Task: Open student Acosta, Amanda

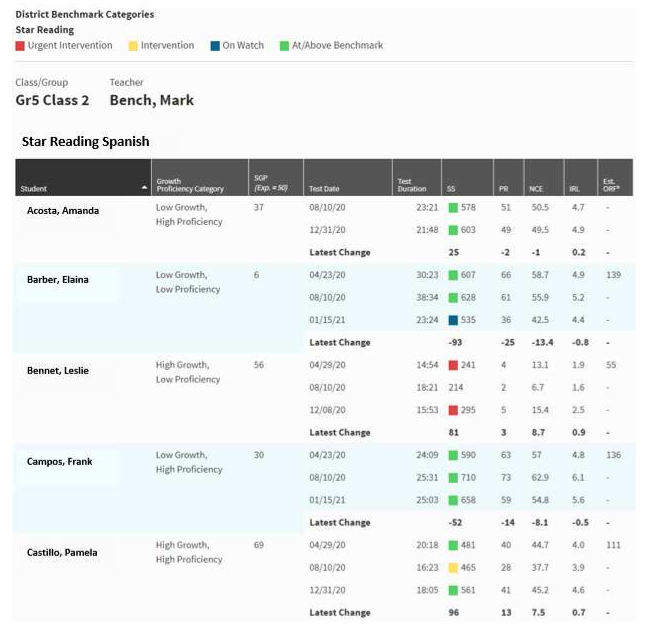Action: coord(63,211)
